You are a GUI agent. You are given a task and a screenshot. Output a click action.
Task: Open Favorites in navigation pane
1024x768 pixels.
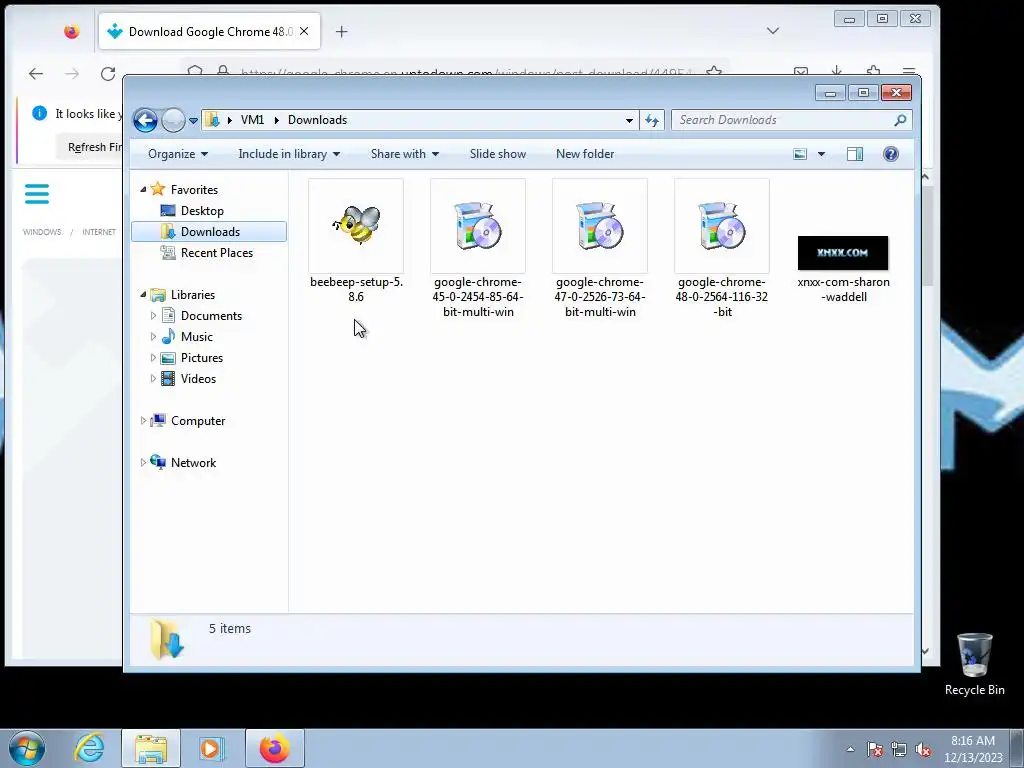[194, 189]
